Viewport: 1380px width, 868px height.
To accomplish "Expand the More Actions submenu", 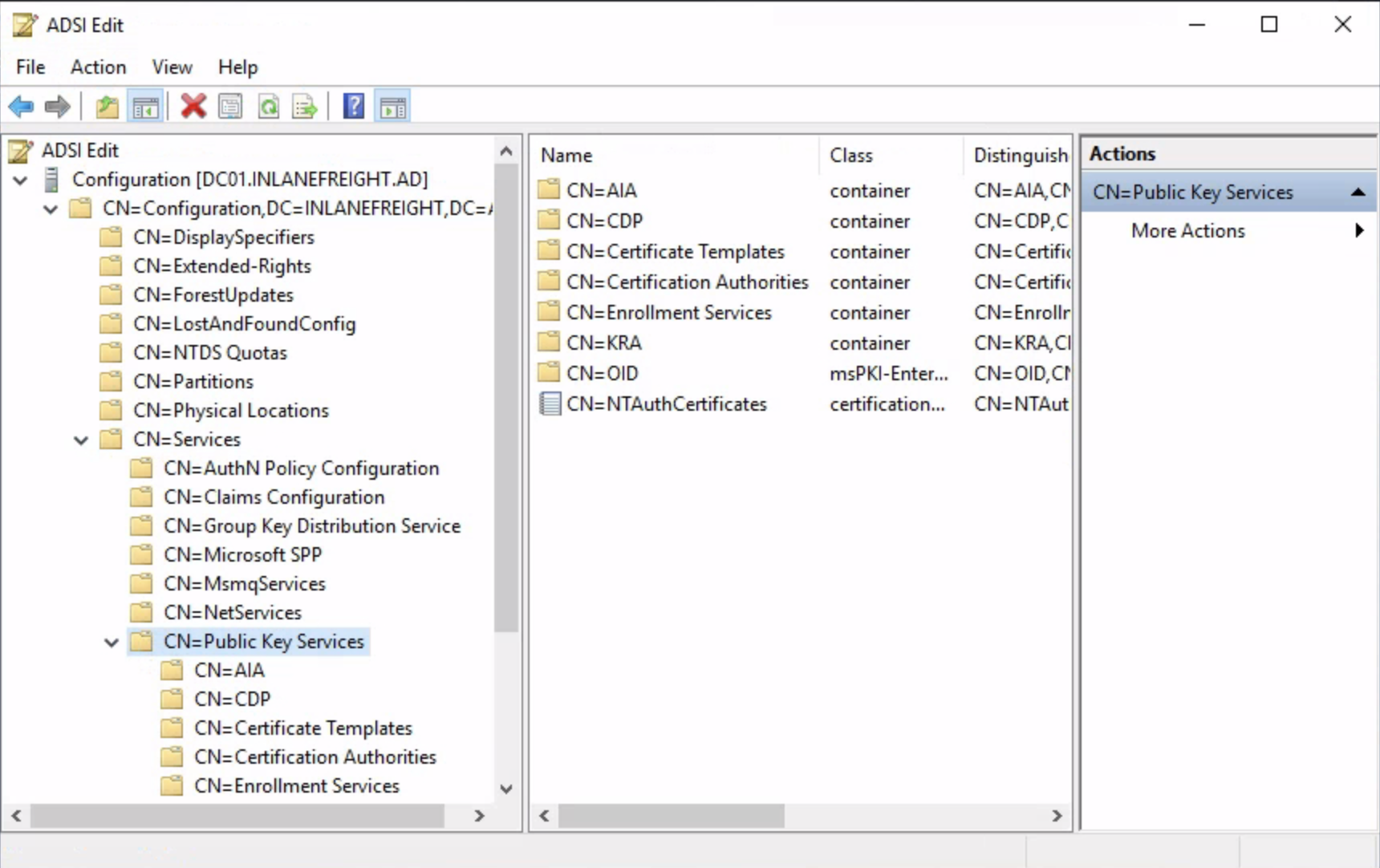I will (1188, 231).
